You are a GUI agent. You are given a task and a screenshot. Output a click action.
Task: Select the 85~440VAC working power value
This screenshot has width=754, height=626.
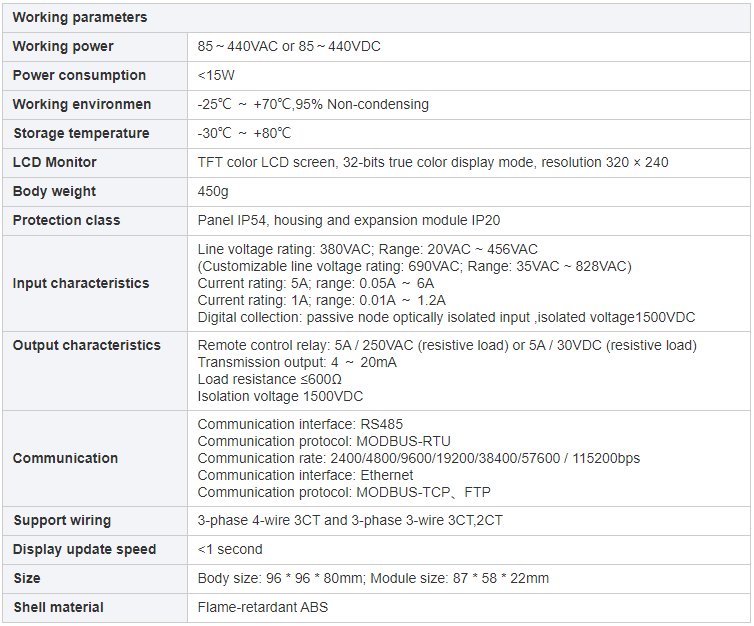click(289, 46)
